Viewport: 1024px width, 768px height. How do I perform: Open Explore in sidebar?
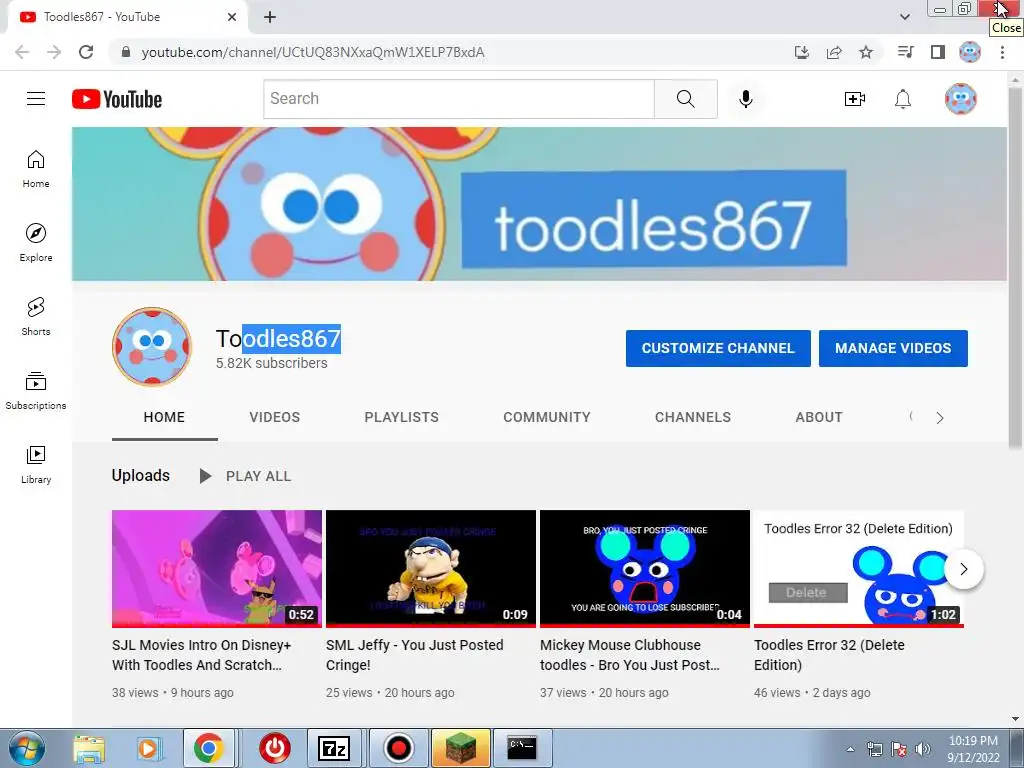(36, 242)
